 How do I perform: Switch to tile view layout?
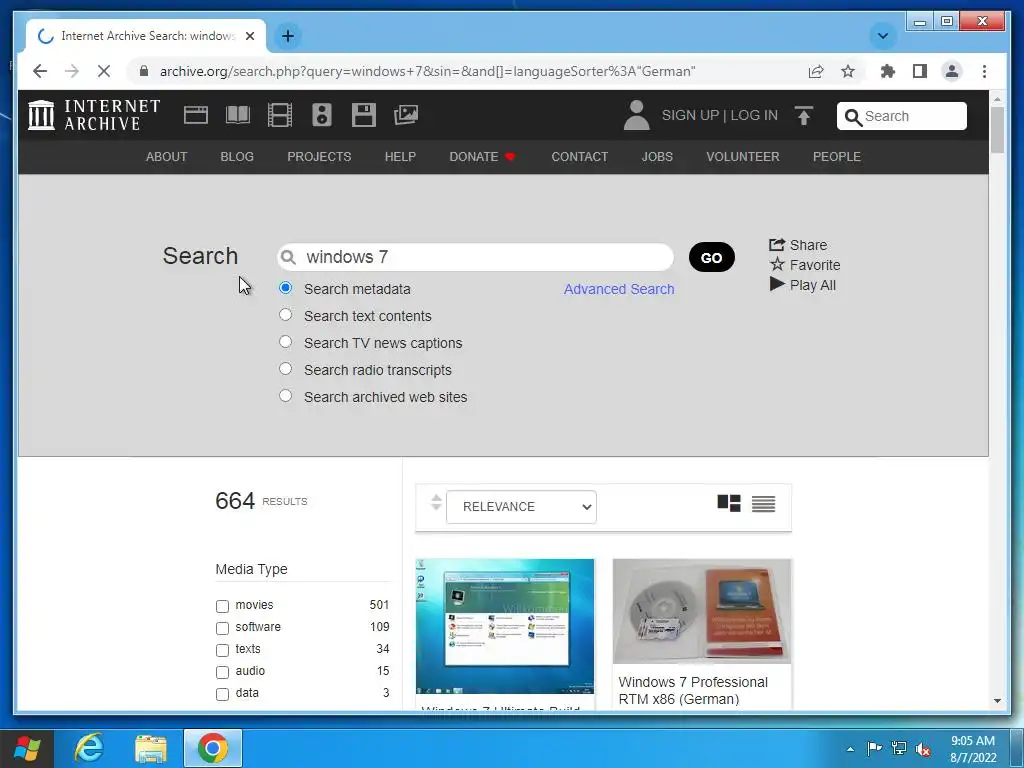click(729, 504)
